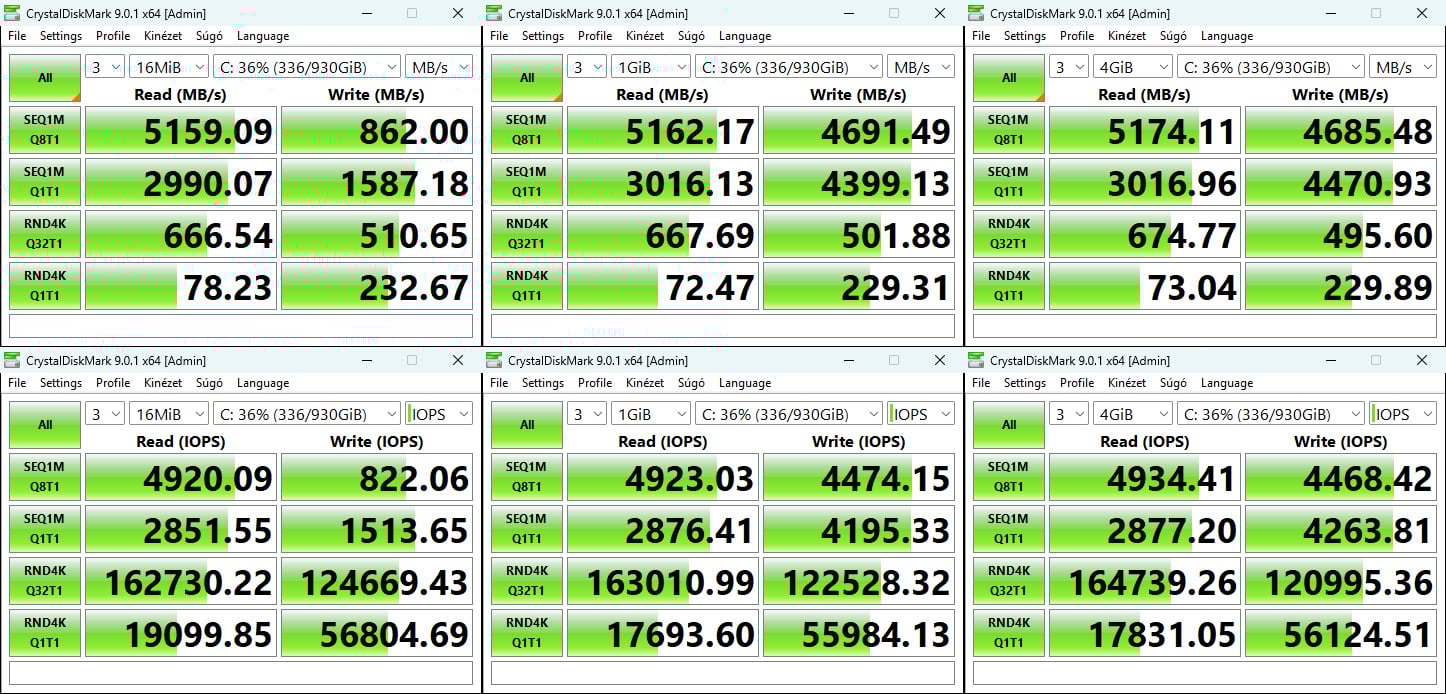Click the empty comment field in the 4GiB IOPS window
1446x694 pixels.
pyautogui.click(x=1205, y=673)
